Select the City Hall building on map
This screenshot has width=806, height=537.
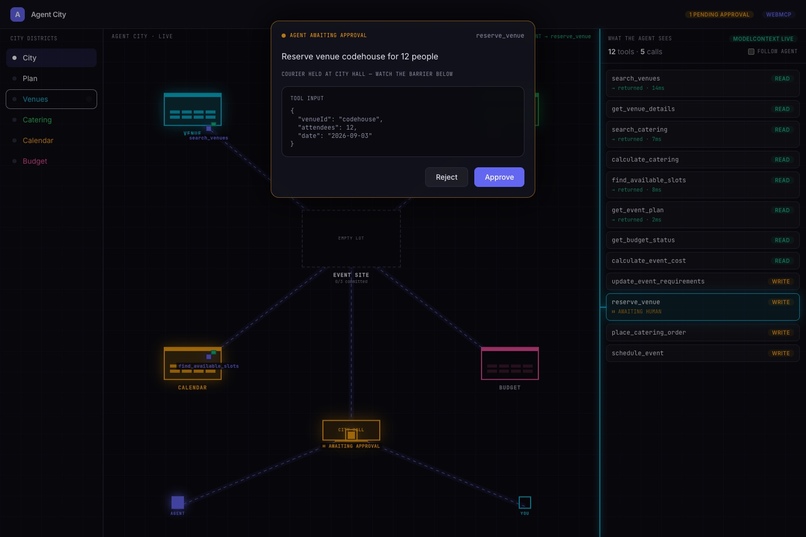(x=351, y=431)
